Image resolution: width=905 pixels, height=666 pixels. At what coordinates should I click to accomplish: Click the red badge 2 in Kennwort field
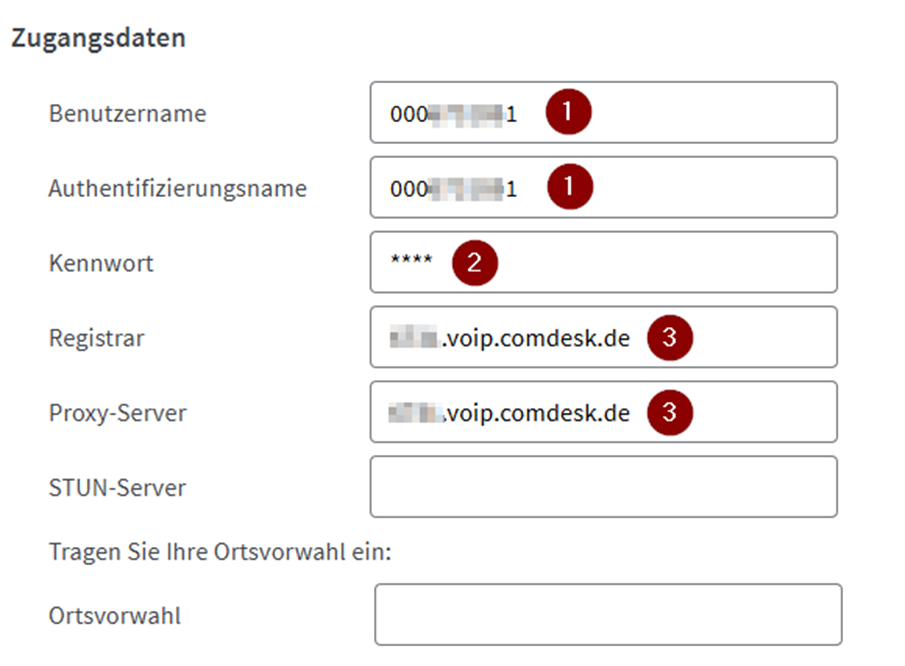(x=474, y=262)
